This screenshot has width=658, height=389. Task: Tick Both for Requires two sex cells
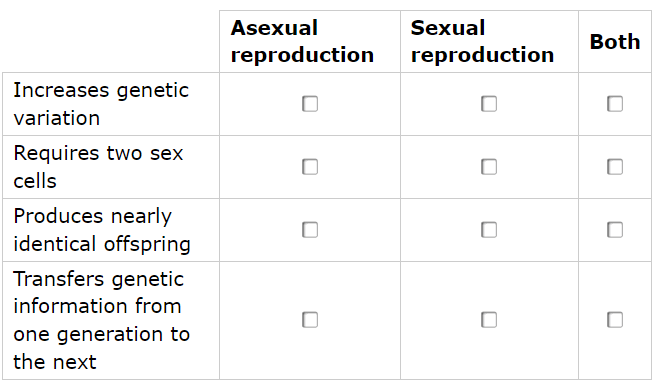(615, 167)
